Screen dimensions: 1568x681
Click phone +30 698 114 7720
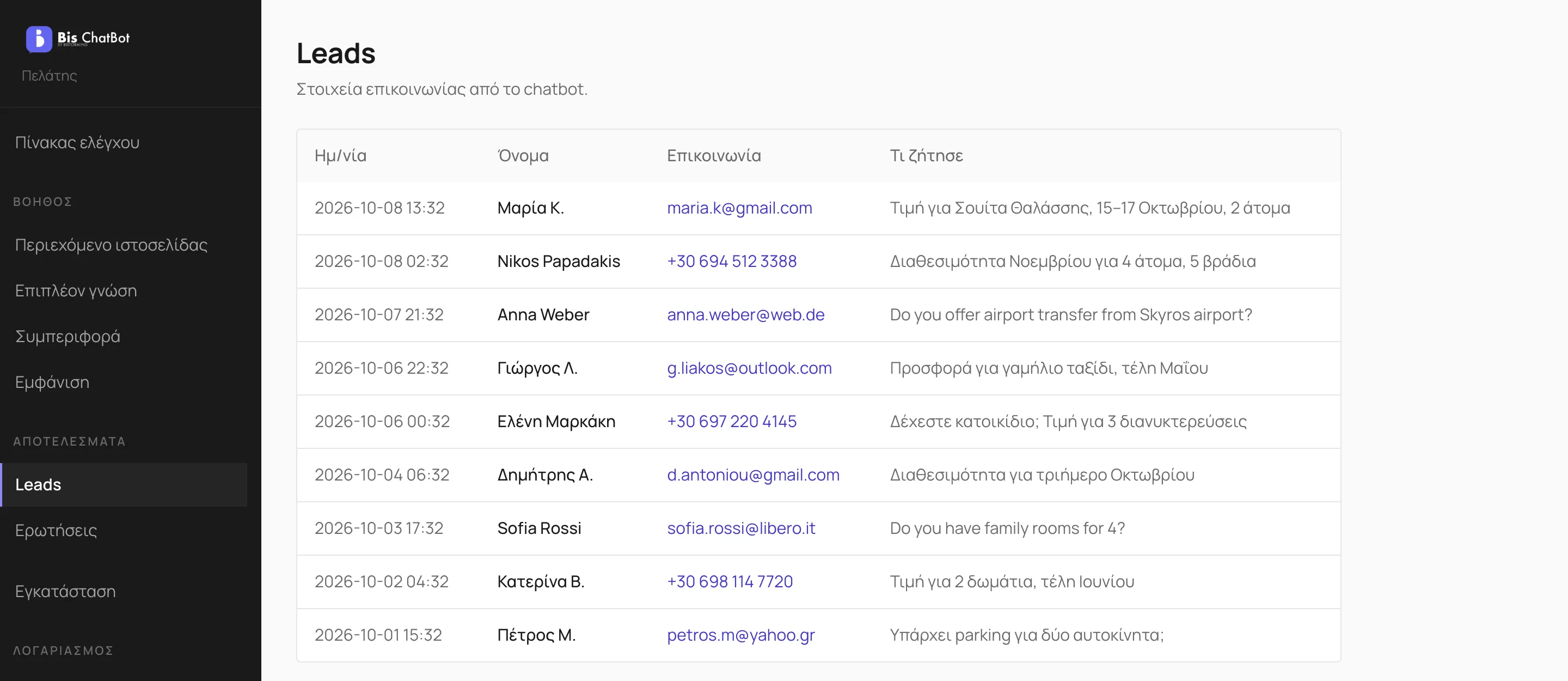(x=730, y=582)
